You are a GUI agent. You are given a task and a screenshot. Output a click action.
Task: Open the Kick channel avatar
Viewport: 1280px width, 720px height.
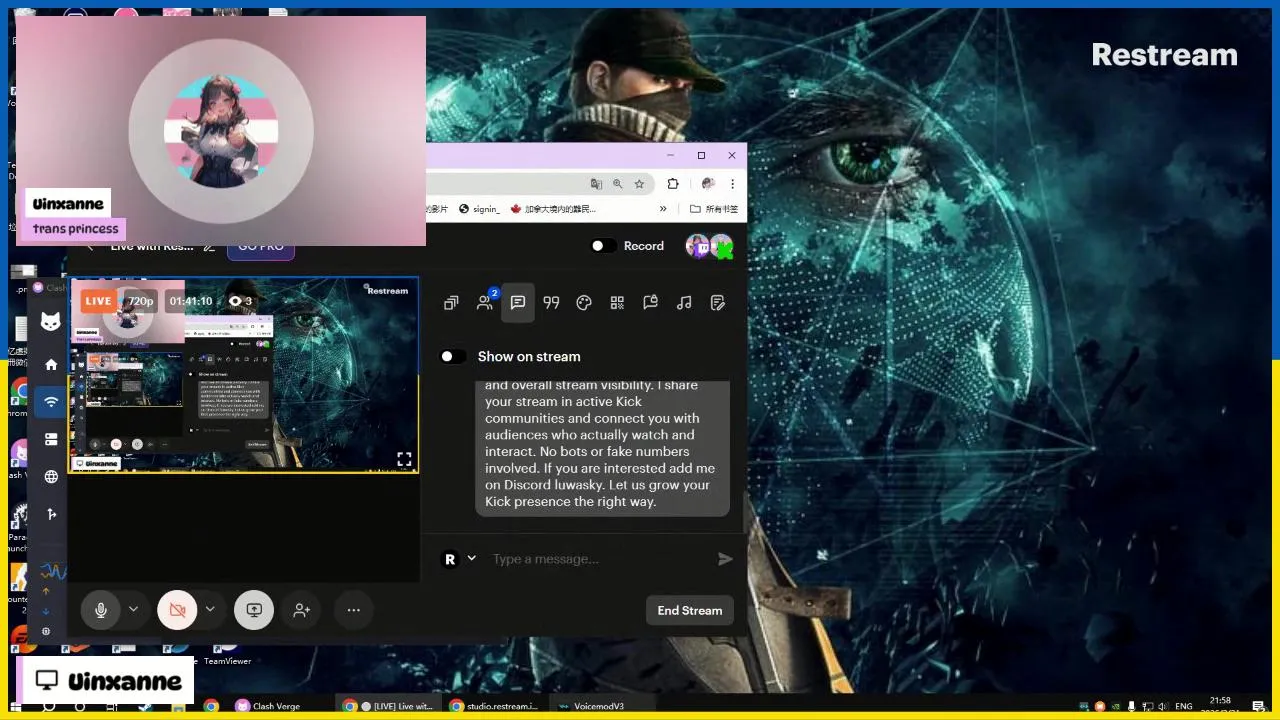[721, 246]
